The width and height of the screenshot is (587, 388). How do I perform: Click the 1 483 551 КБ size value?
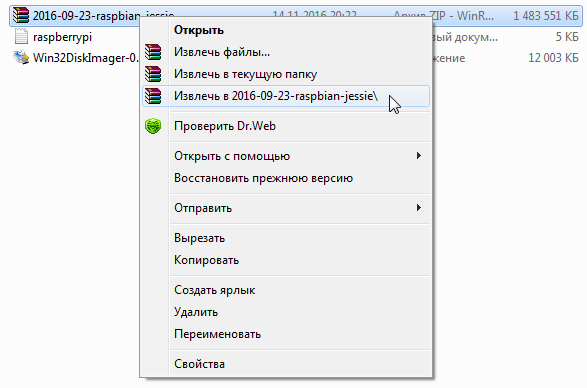coord(546,16)
